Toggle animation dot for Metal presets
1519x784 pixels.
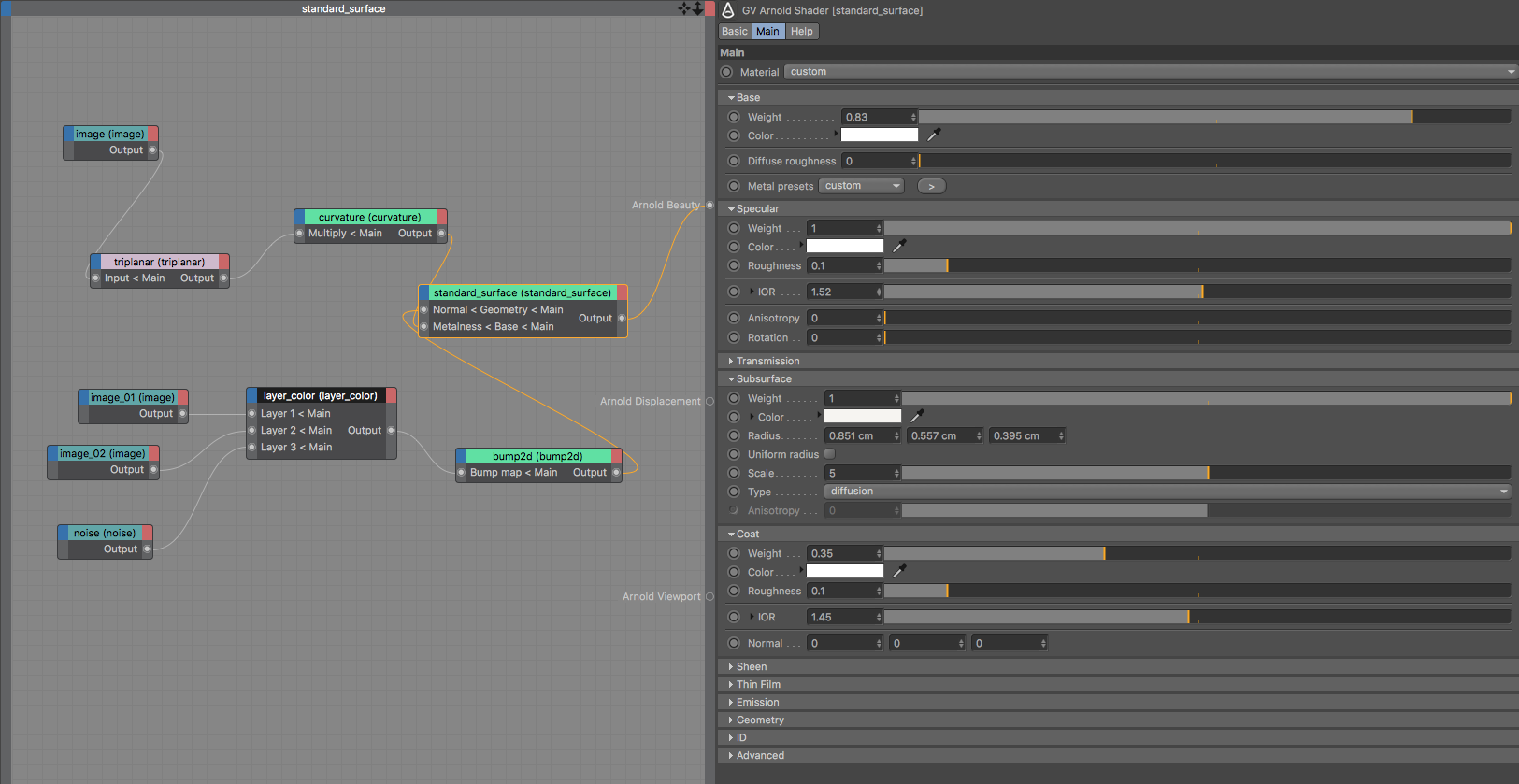pyautogui.click(x=734, y=186)
